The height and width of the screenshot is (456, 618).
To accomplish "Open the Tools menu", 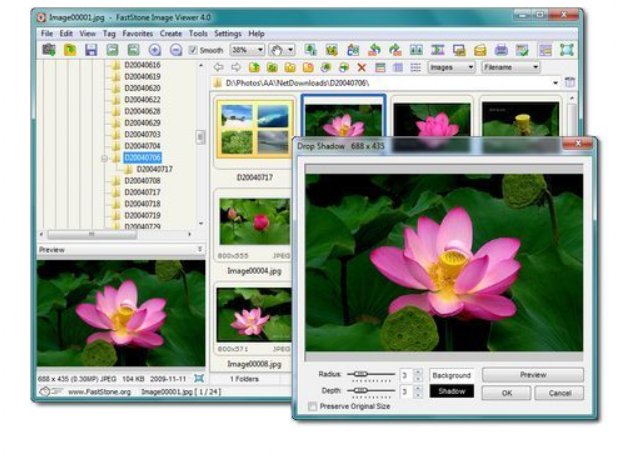I will (x=198, y=34).
